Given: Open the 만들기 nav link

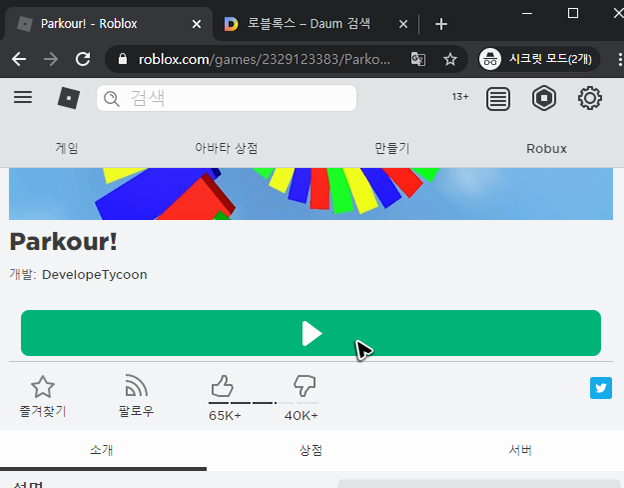Looking at the screenshot, I should (392, 148).
